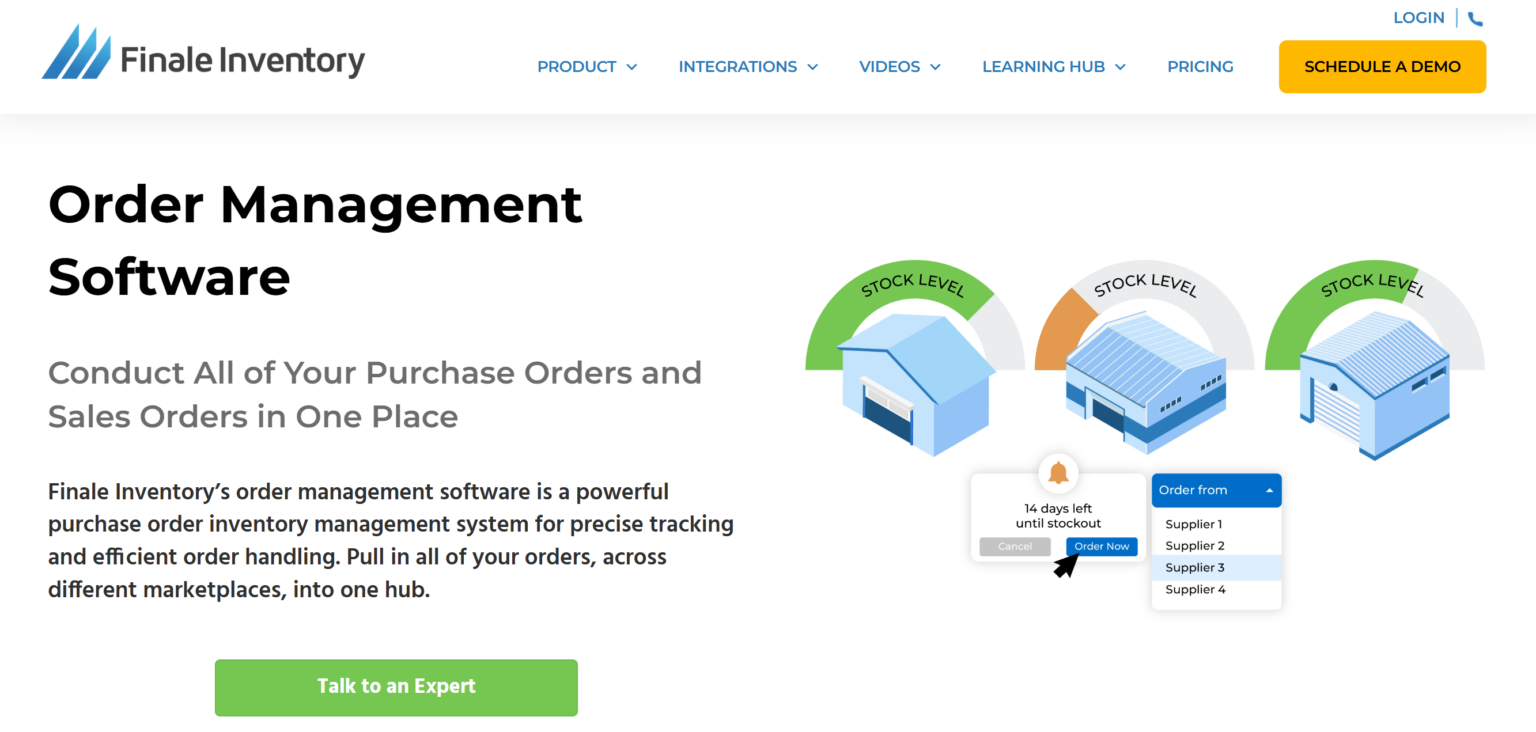This screenshot has height=732, width=1536.
Task: Navigate to the PRICING page
Action: 1200,66
